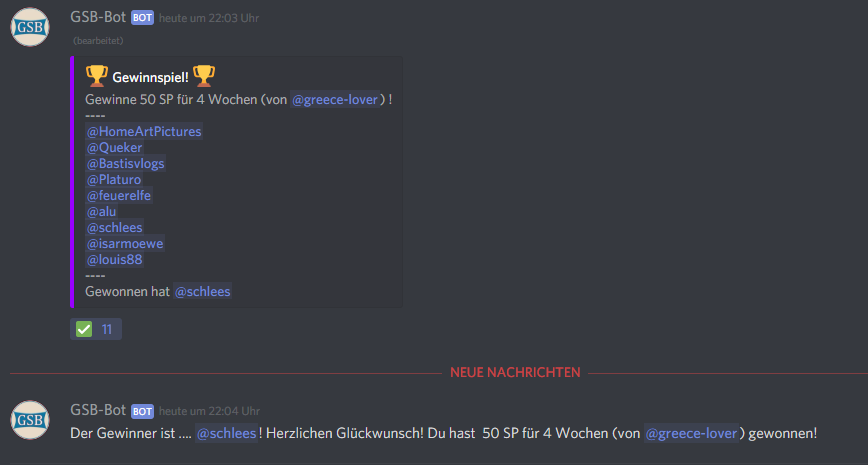Open @schlees after 'Gewonnen hat'
This screenshot has width=868, height=465.
[203, 292]
